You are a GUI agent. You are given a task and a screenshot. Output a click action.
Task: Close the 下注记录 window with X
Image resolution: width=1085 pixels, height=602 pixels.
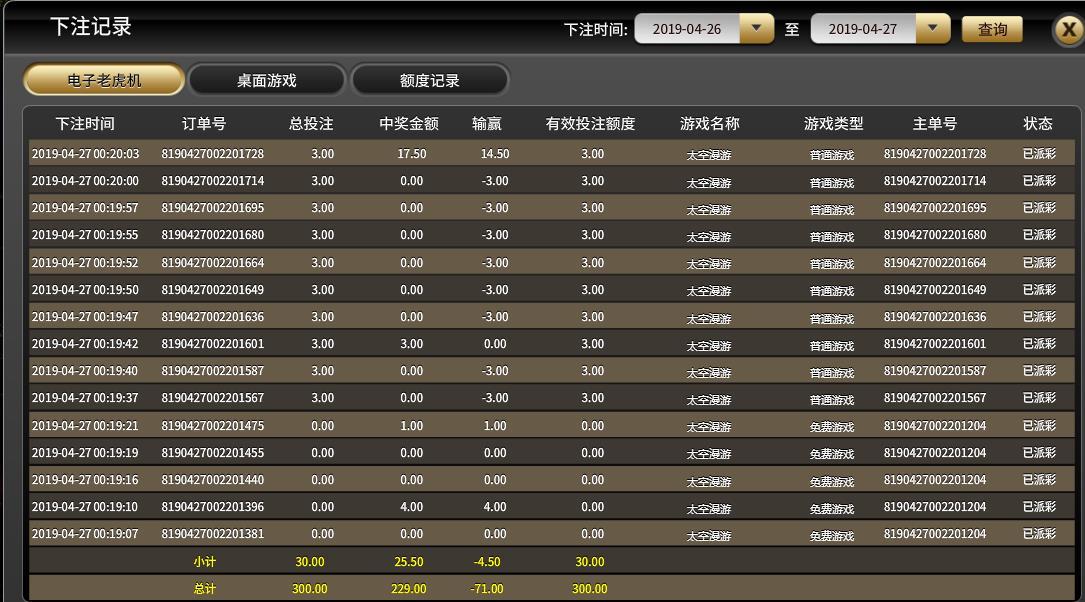click(x=1068, y=30)
